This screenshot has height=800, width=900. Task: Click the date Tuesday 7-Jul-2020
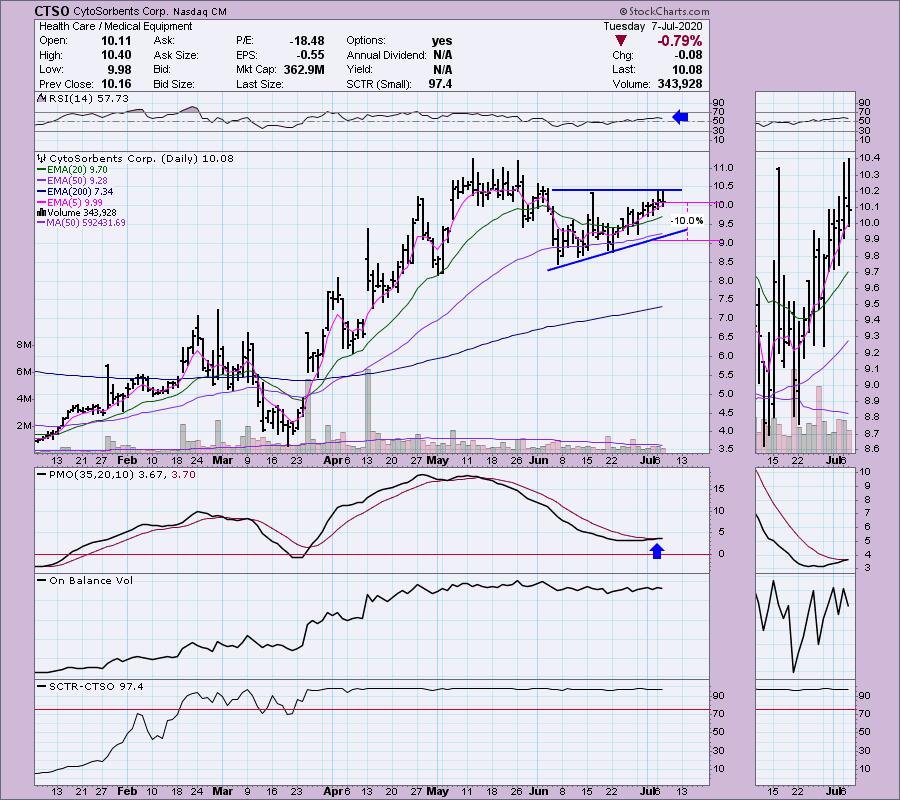click(653, 26)
